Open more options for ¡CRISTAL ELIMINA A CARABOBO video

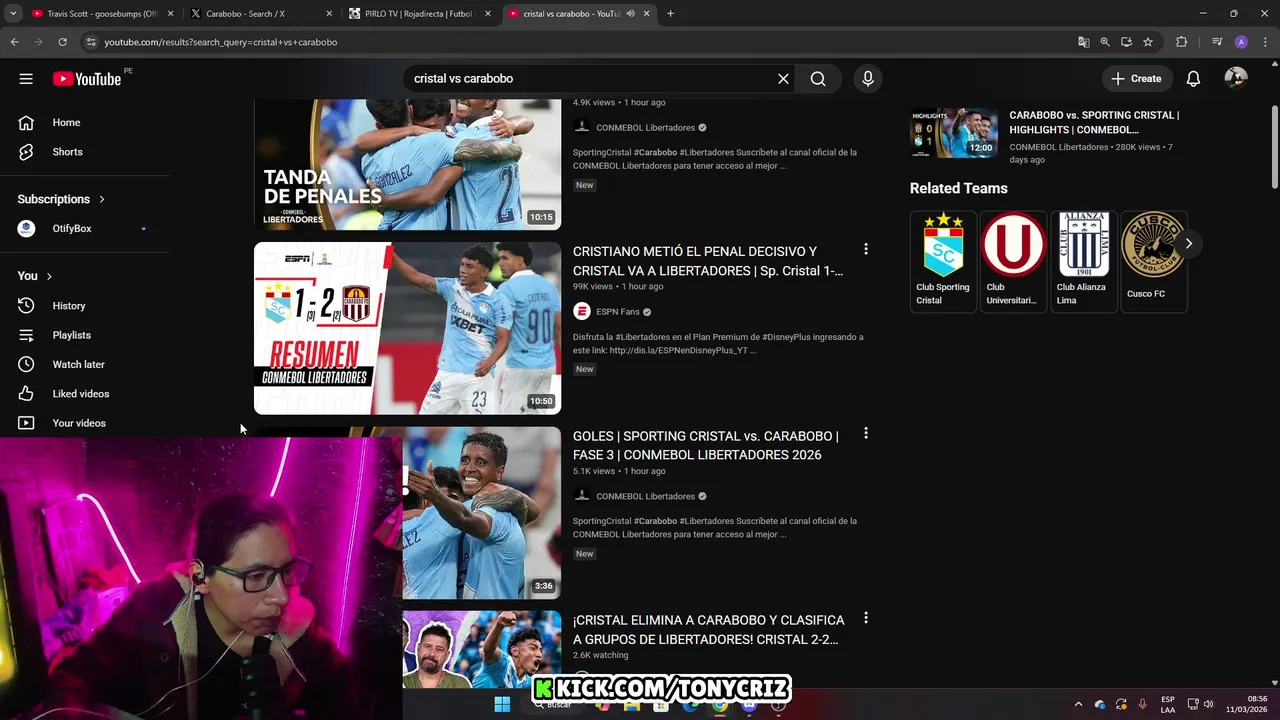tap(866, 618)
